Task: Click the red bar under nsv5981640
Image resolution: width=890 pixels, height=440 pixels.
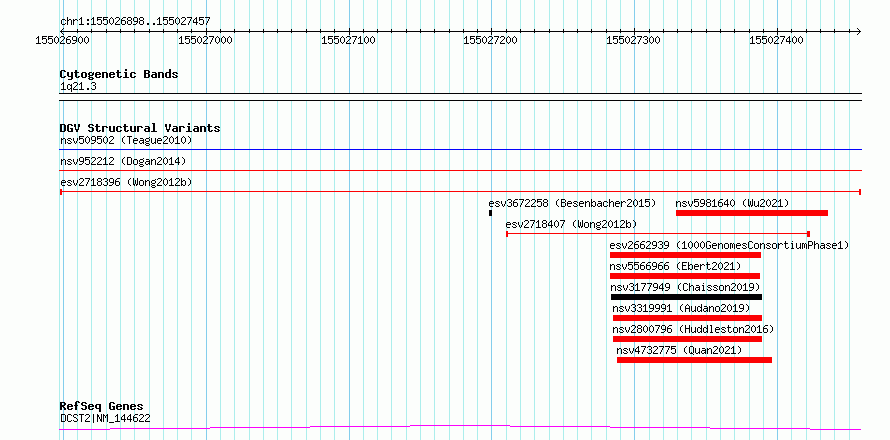Action: [752, 213]
